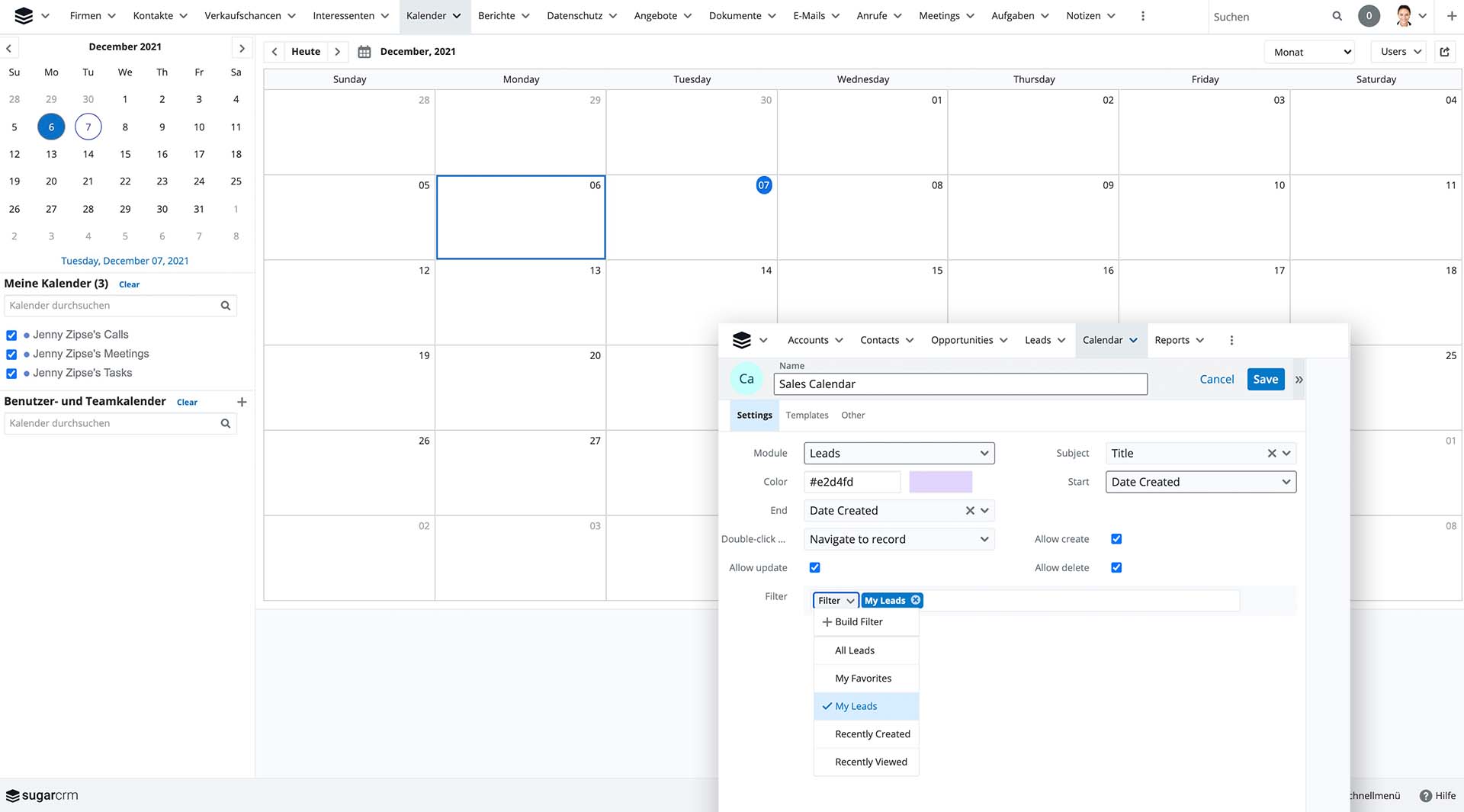The width and height of the screenshot is (1464, 812).
Task: Open the Monat view dropdown
Action: click(1309, 52)
